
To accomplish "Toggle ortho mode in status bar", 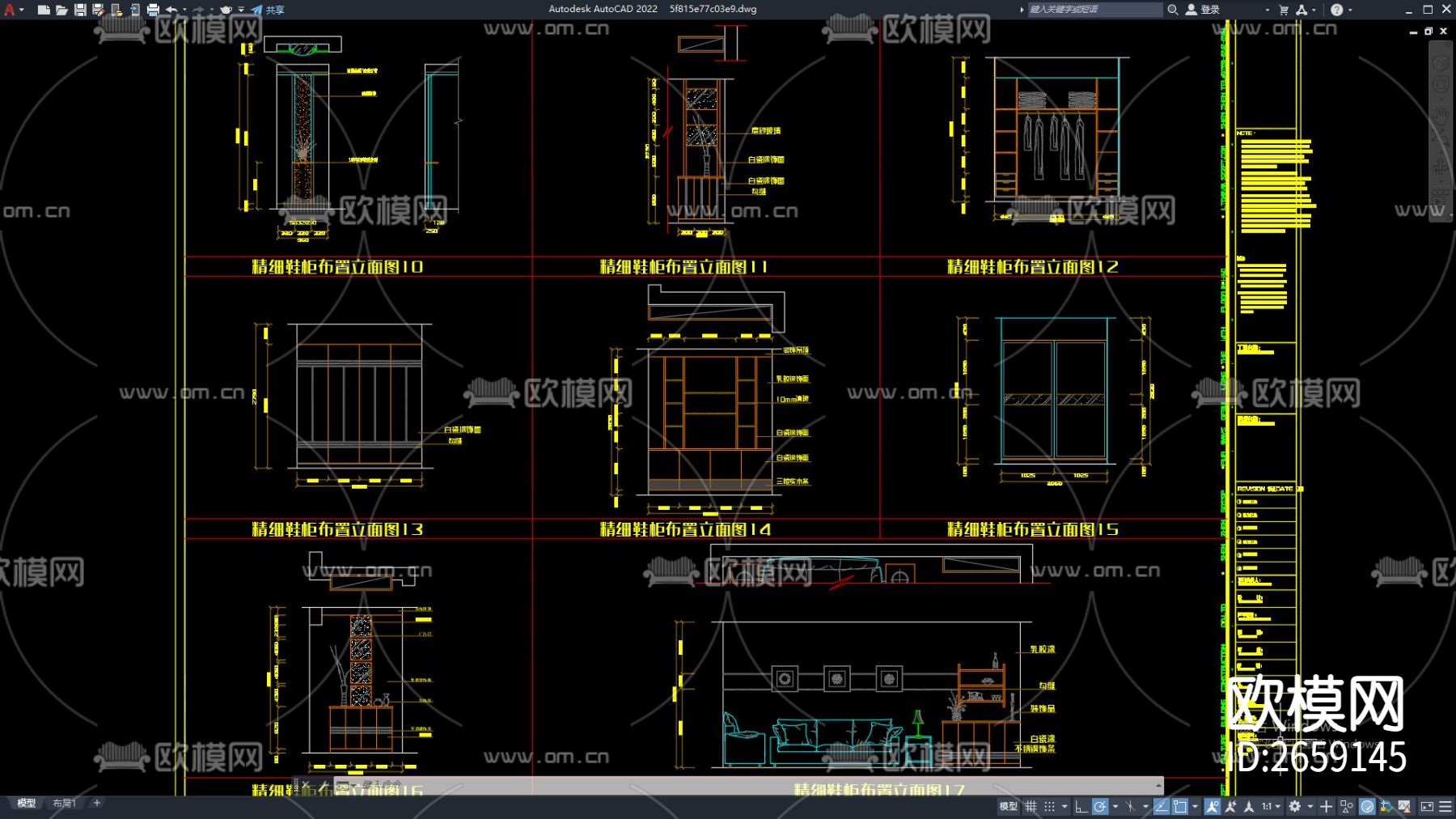I will click(1081, 806).
